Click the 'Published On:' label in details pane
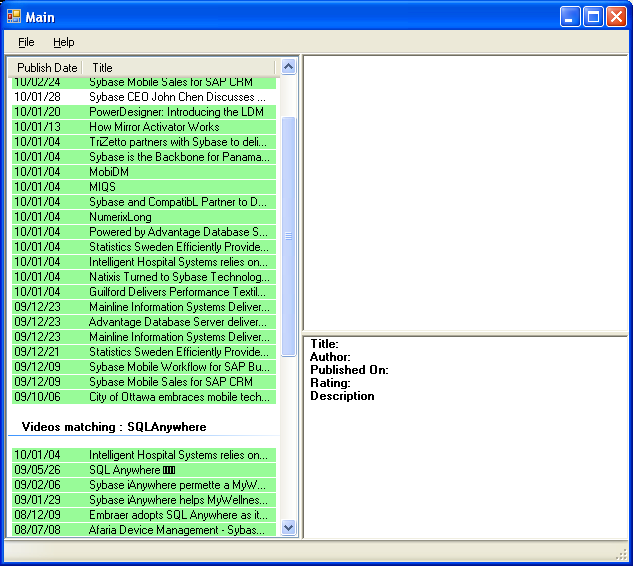 349,370
